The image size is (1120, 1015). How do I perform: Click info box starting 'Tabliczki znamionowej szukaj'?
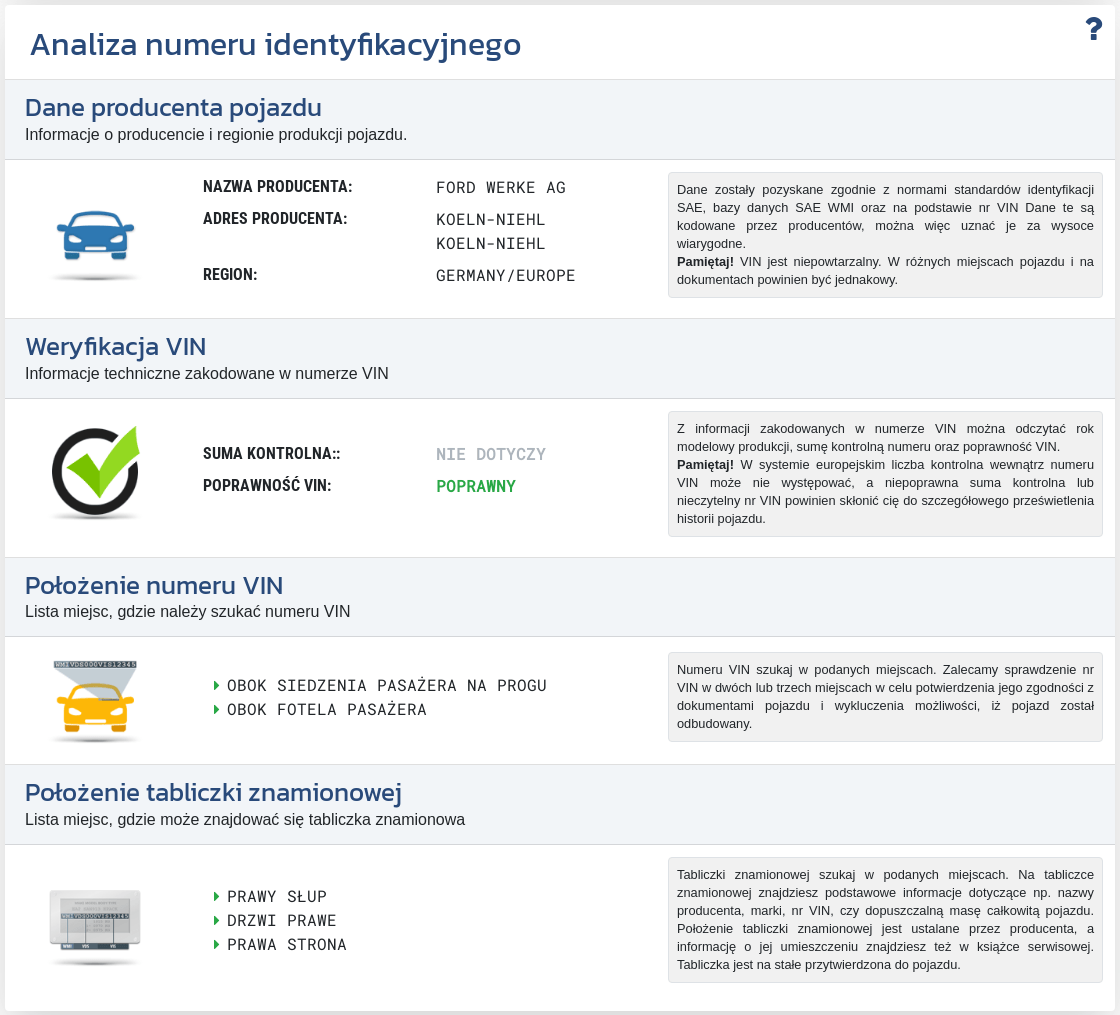coord(885,920)
